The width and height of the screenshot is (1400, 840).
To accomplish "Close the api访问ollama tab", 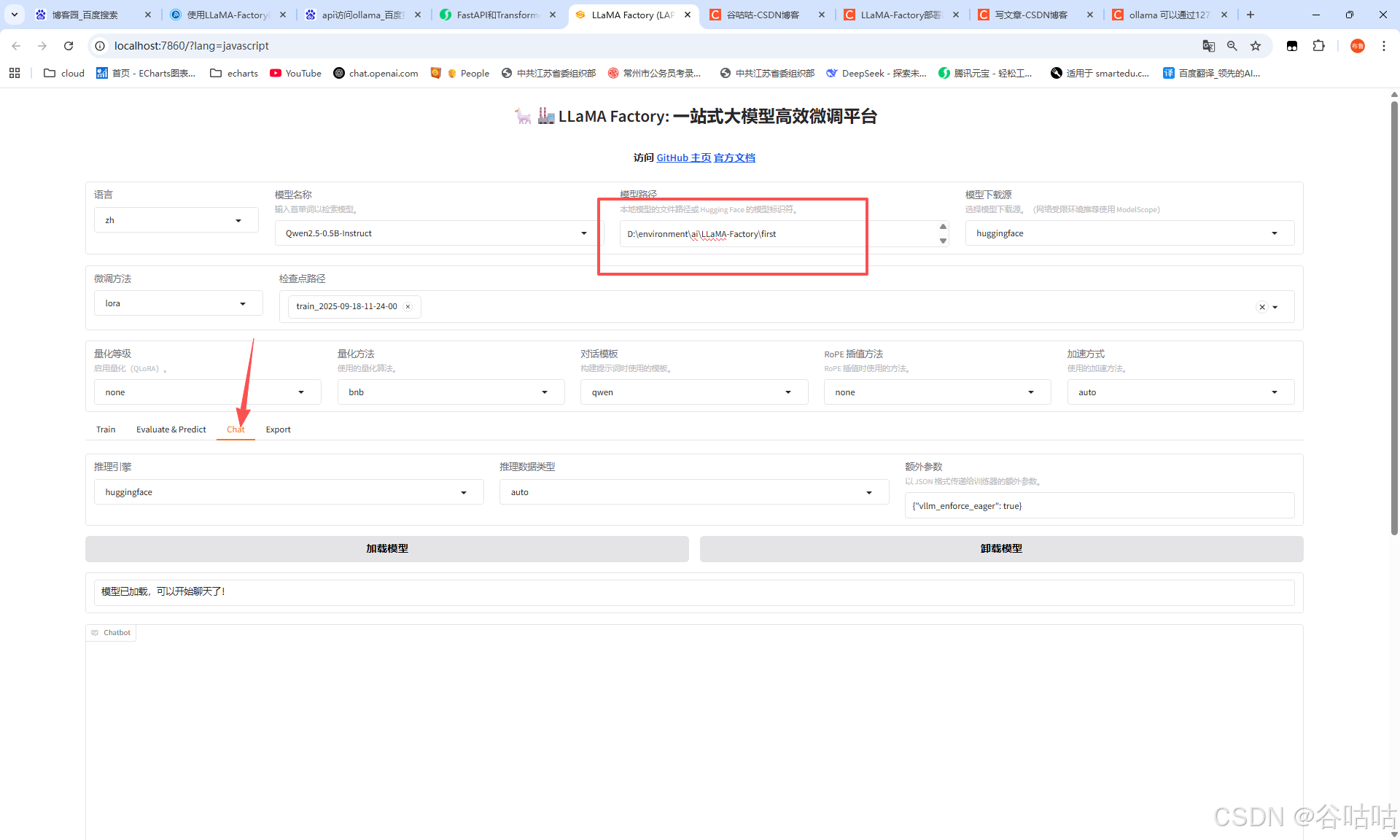I will 418,15.
